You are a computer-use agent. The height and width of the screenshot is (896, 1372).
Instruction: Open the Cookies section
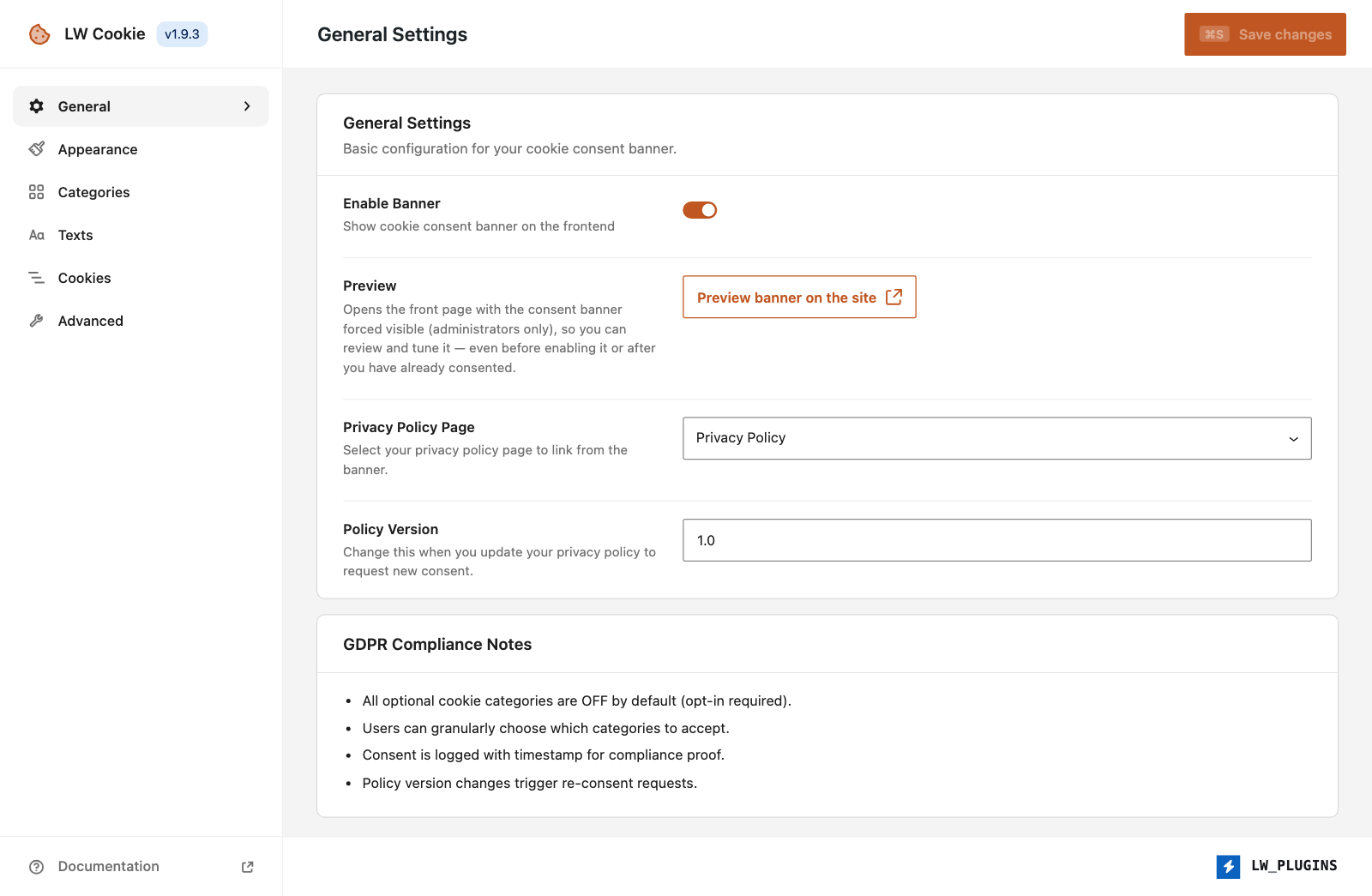tap(141, 278)
